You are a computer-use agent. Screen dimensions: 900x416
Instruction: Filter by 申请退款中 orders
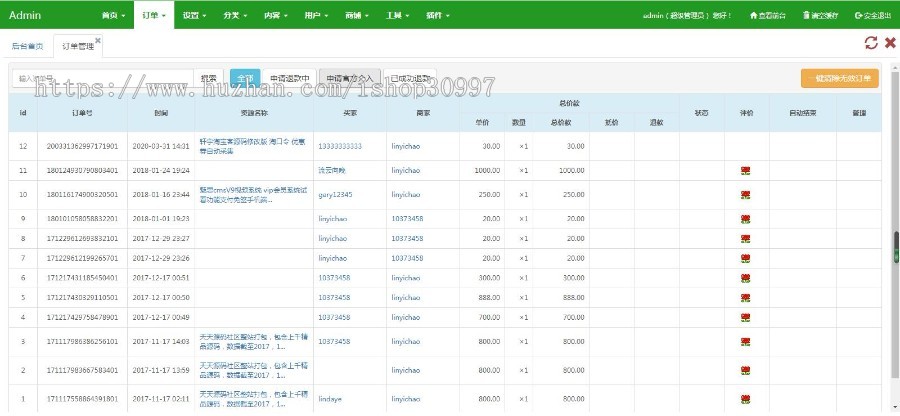point(290,79)
